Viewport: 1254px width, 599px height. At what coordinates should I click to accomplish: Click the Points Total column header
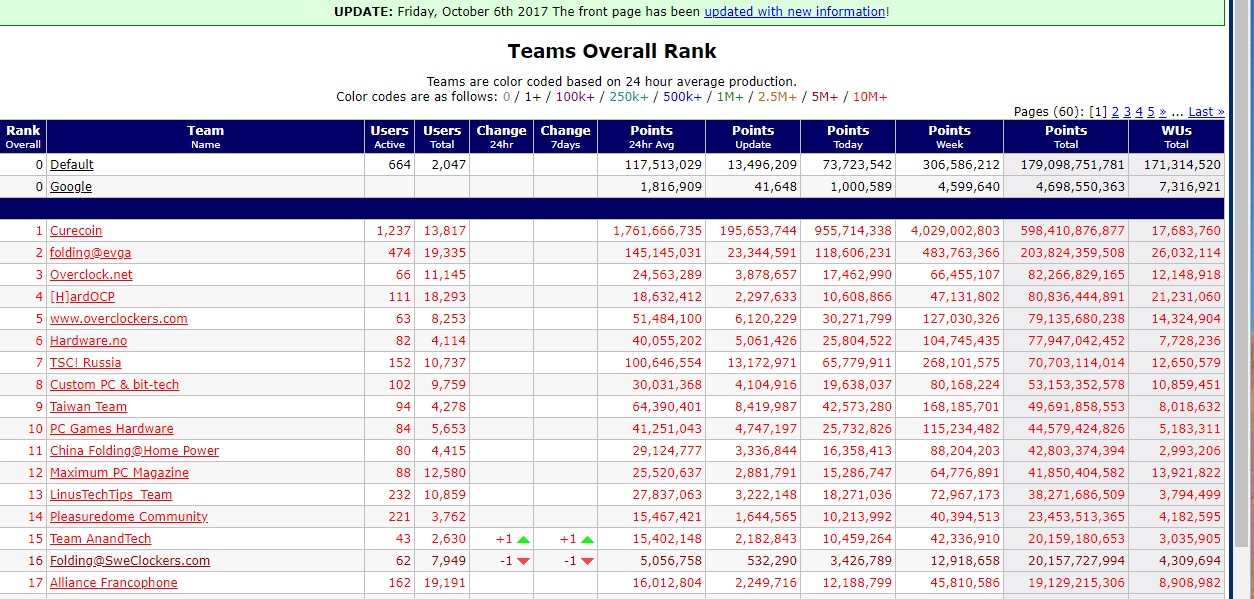tap(1066, 137)
